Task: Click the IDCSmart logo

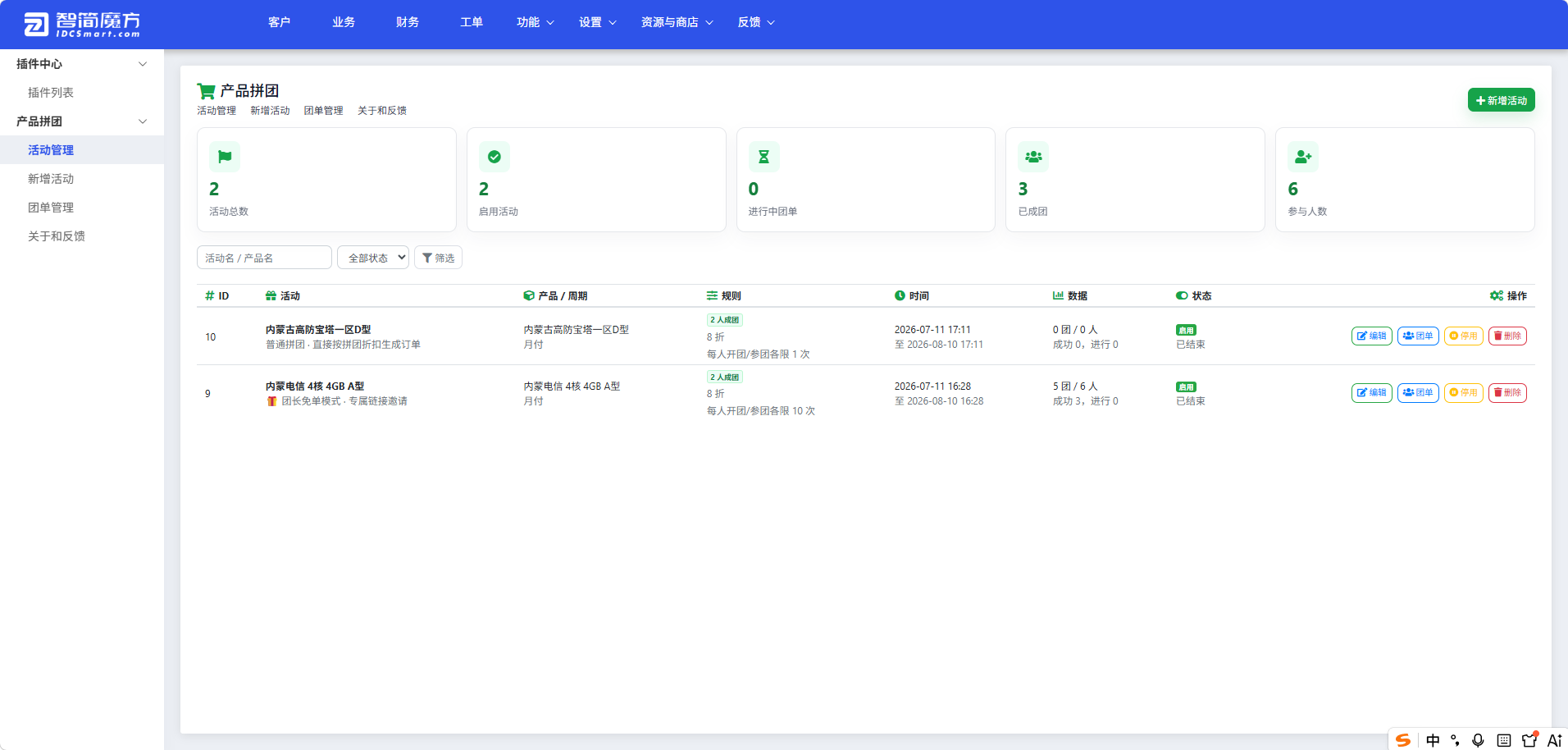Action: 81,24
